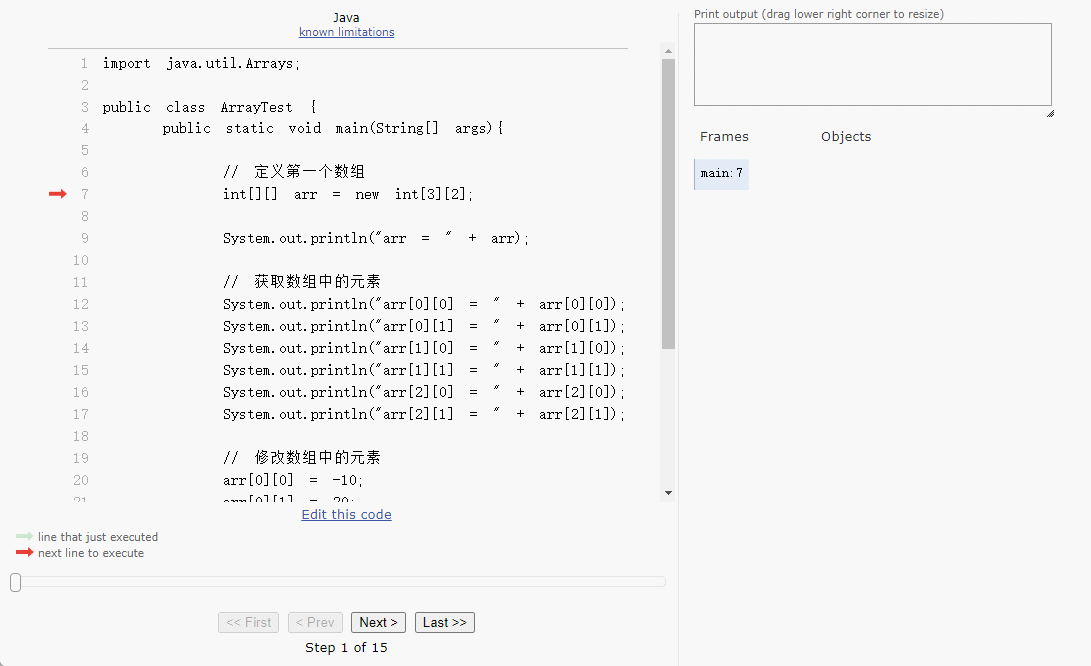Click the Objects column header
This screenshot has height=666, width=1091.
845,136
